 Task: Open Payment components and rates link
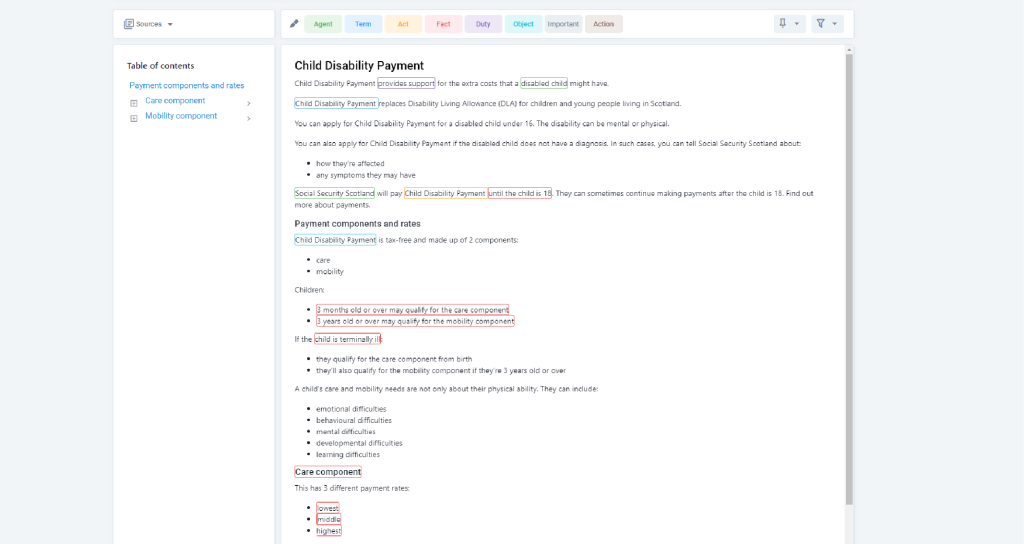coord(187,86)
